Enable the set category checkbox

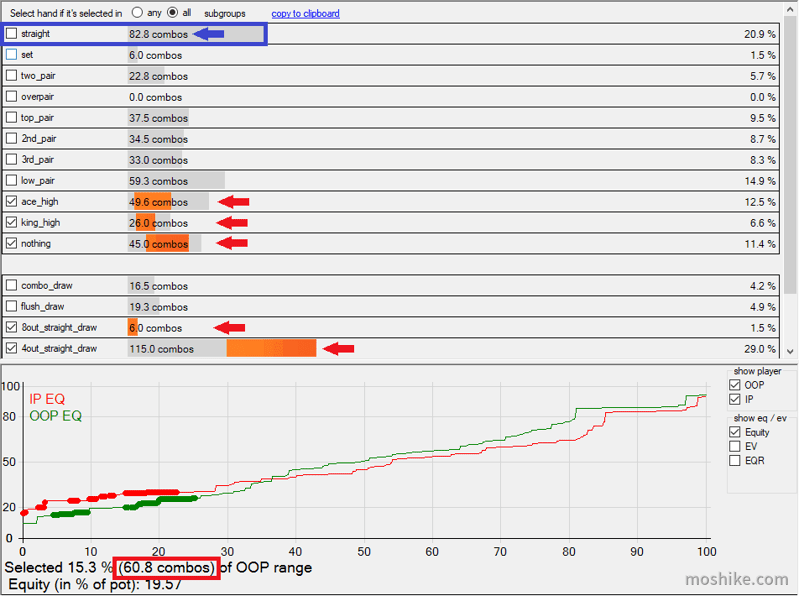11,55
